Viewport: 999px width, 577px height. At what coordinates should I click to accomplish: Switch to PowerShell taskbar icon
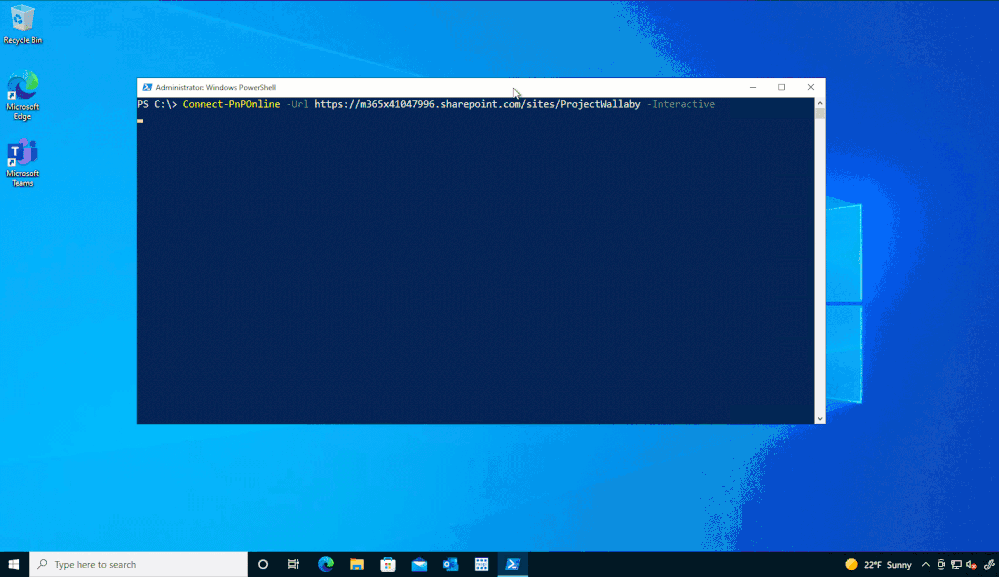[x=513, y=564]
